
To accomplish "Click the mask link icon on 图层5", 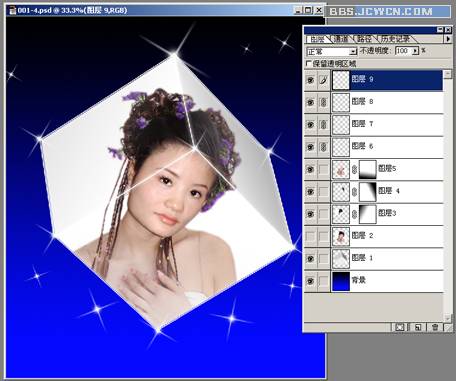I will 354,169.
